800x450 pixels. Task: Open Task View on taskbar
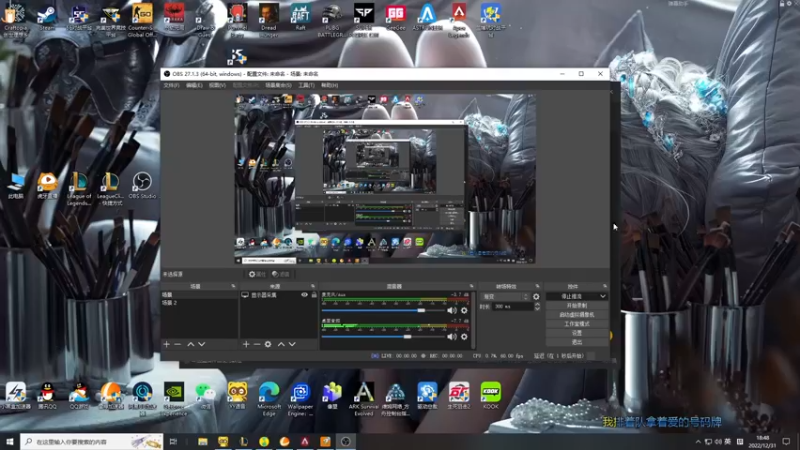point(173,441)
